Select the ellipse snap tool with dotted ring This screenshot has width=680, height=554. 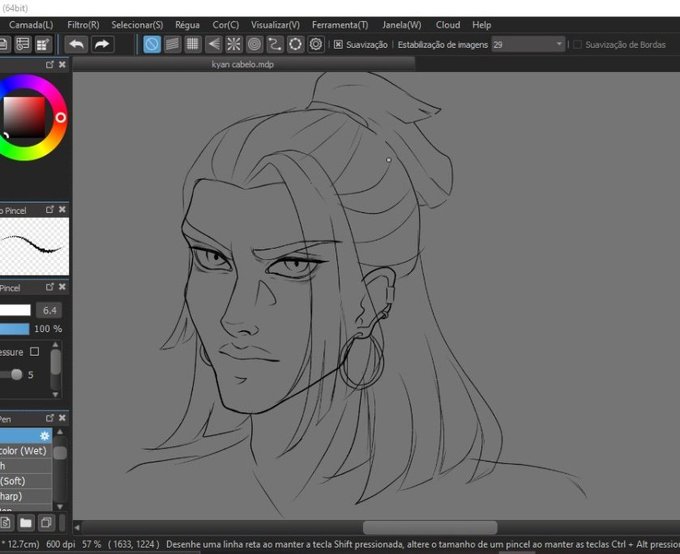[x=295, y=44]
